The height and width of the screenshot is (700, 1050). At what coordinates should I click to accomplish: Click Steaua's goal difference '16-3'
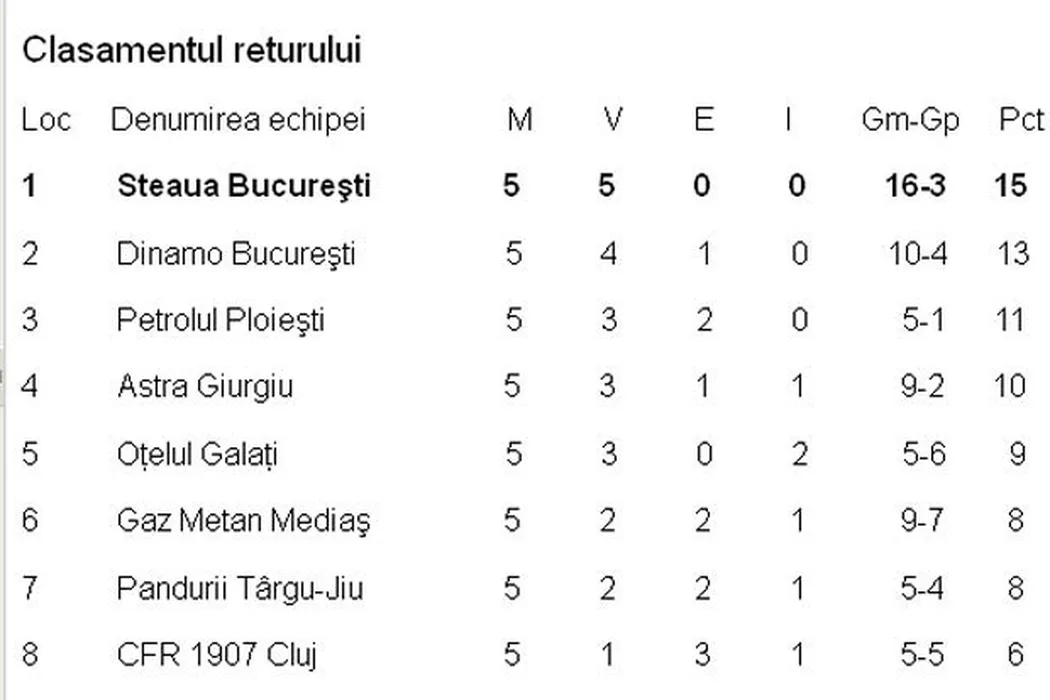point(916,186)
